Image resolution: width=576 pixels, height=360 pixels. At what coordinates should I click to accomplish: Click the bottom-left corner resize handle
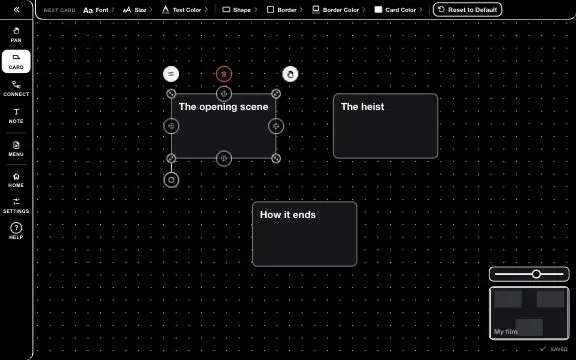click(171, 158)
